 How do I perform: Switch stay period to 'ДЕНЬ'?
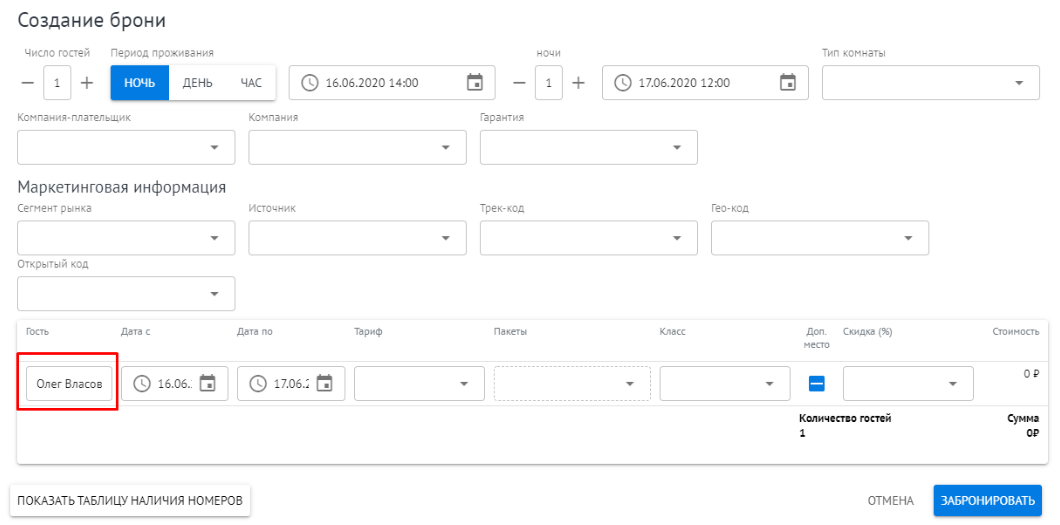197,83
